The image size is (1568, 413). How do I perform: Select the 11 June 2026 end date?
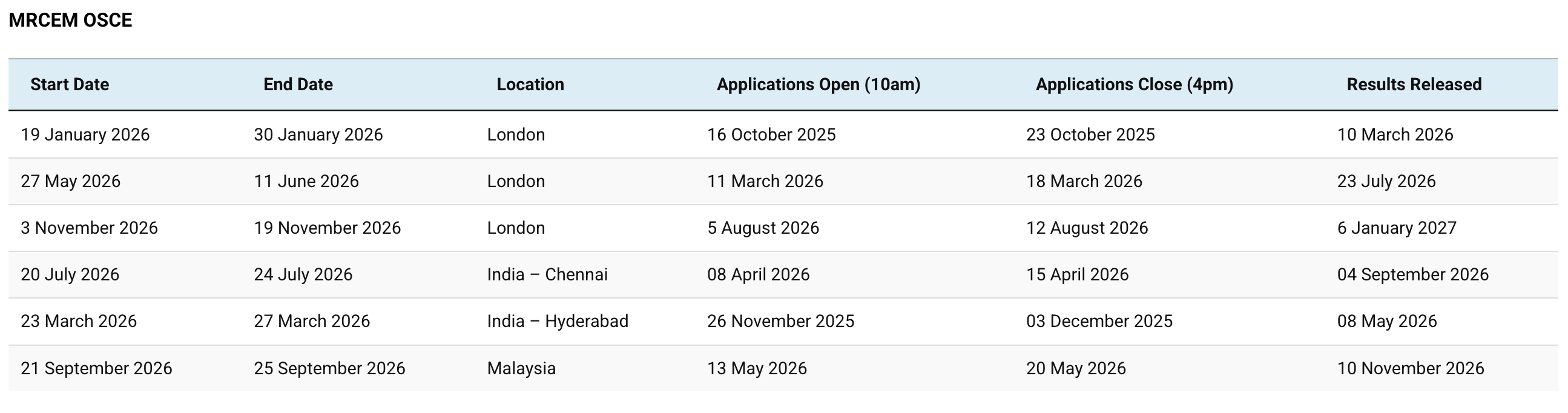click(306, 181)
